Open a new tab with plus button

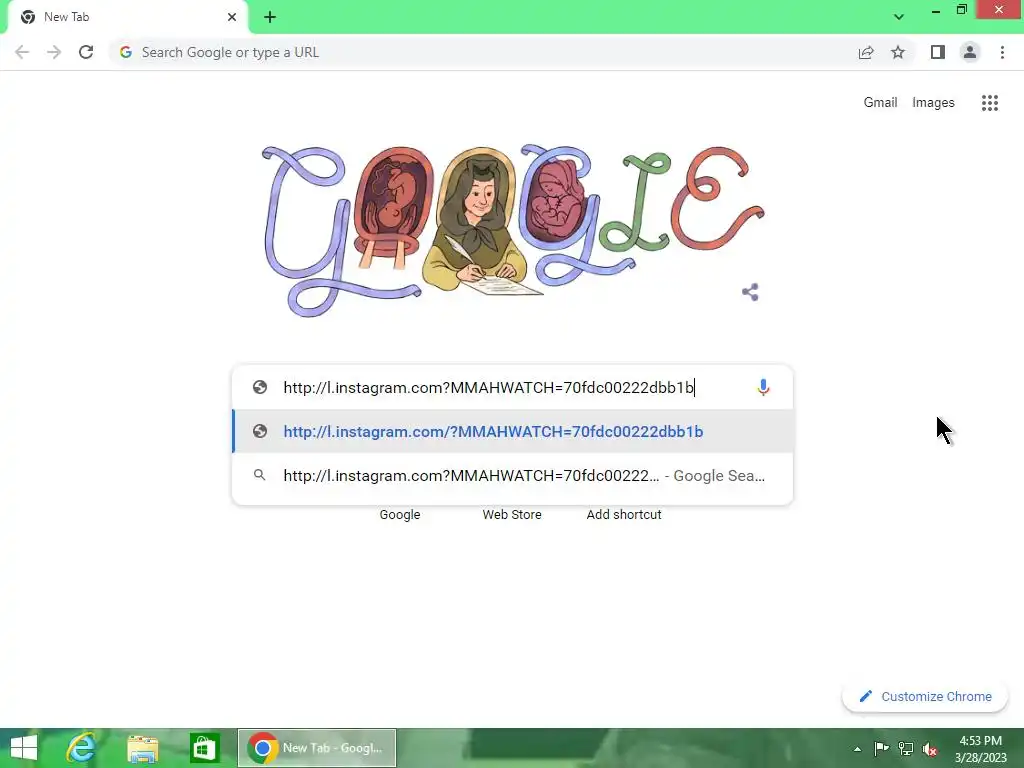[270, 17]
